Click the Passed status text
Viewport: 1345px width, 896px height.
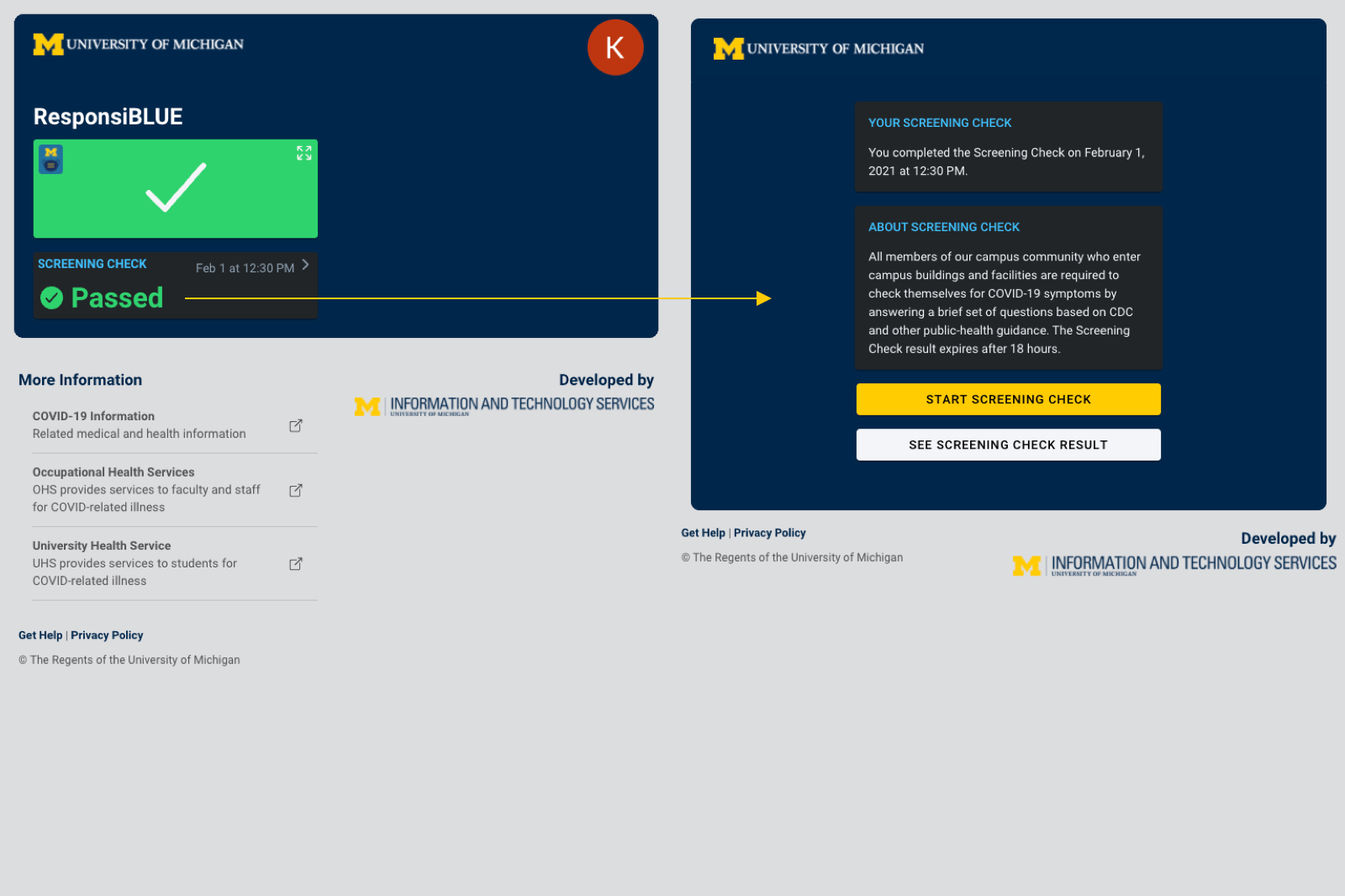117,298
